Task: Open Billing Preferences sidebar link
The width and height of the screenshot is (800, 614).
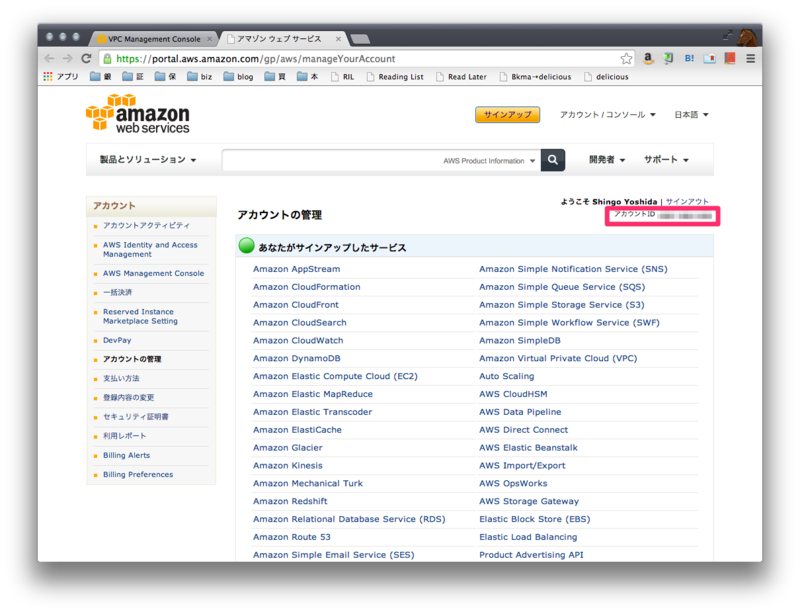Action: 138,475
